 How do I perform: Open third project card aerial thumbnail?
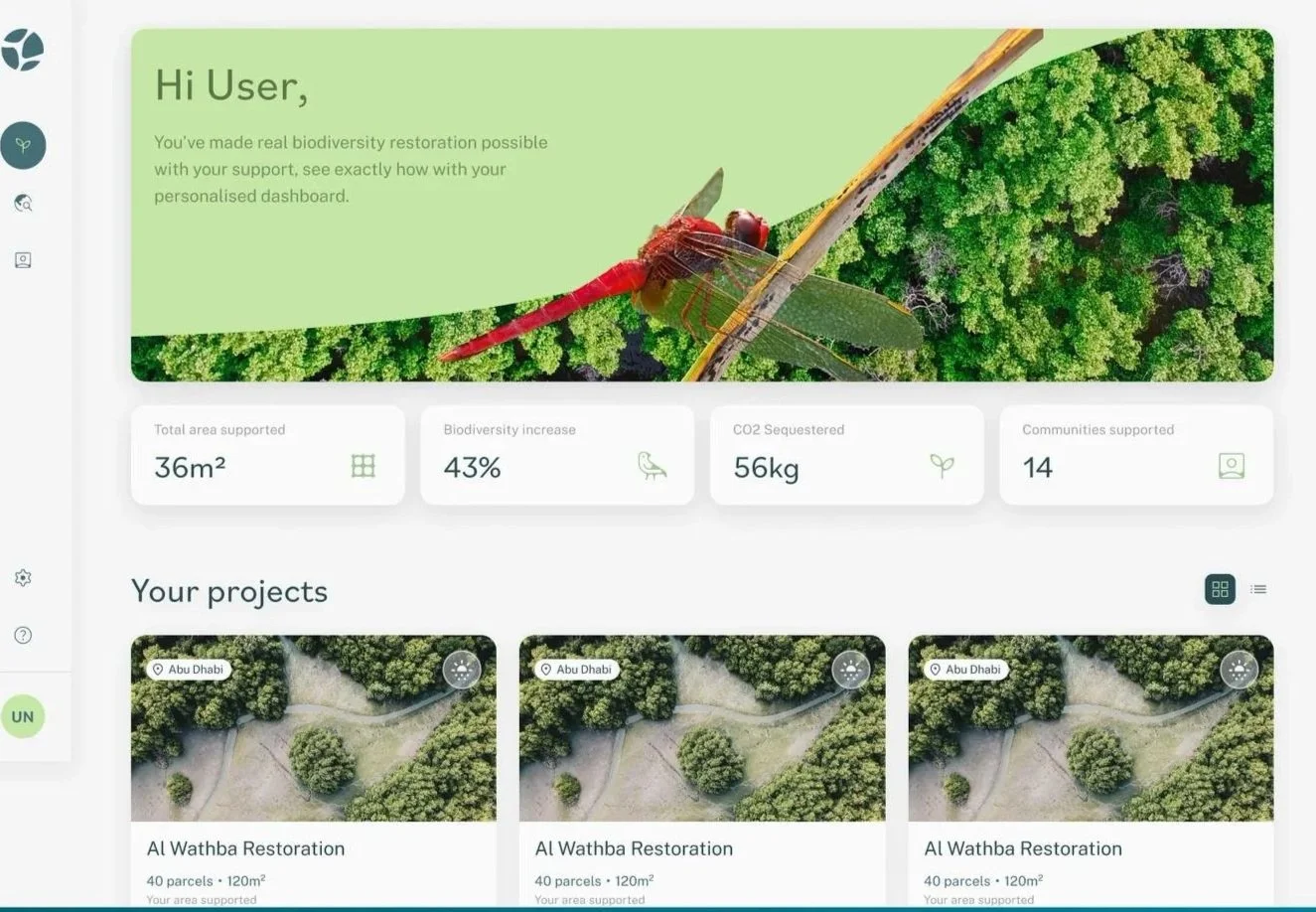(x=1091, y=728)
